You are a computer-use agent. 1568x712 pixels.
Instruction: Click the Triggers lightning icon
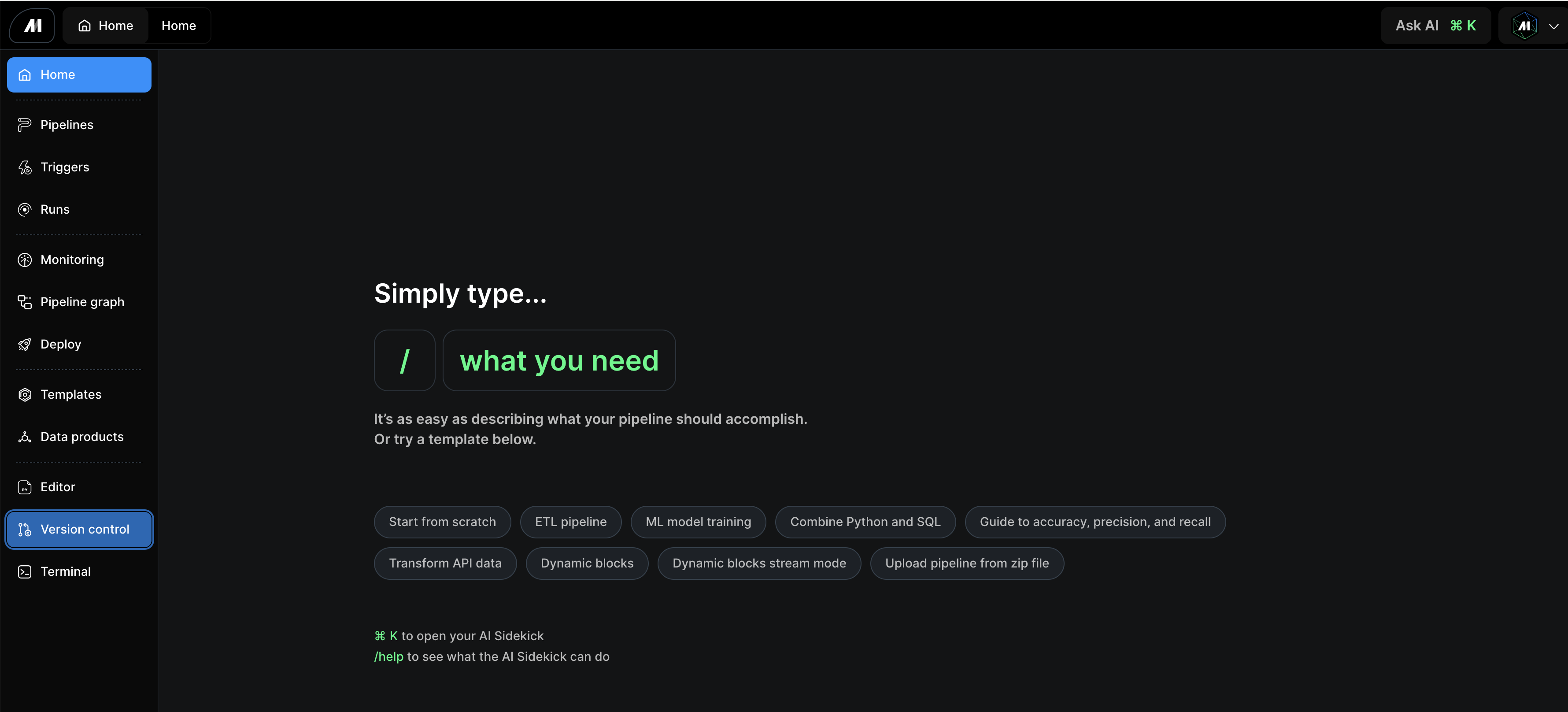24,167
